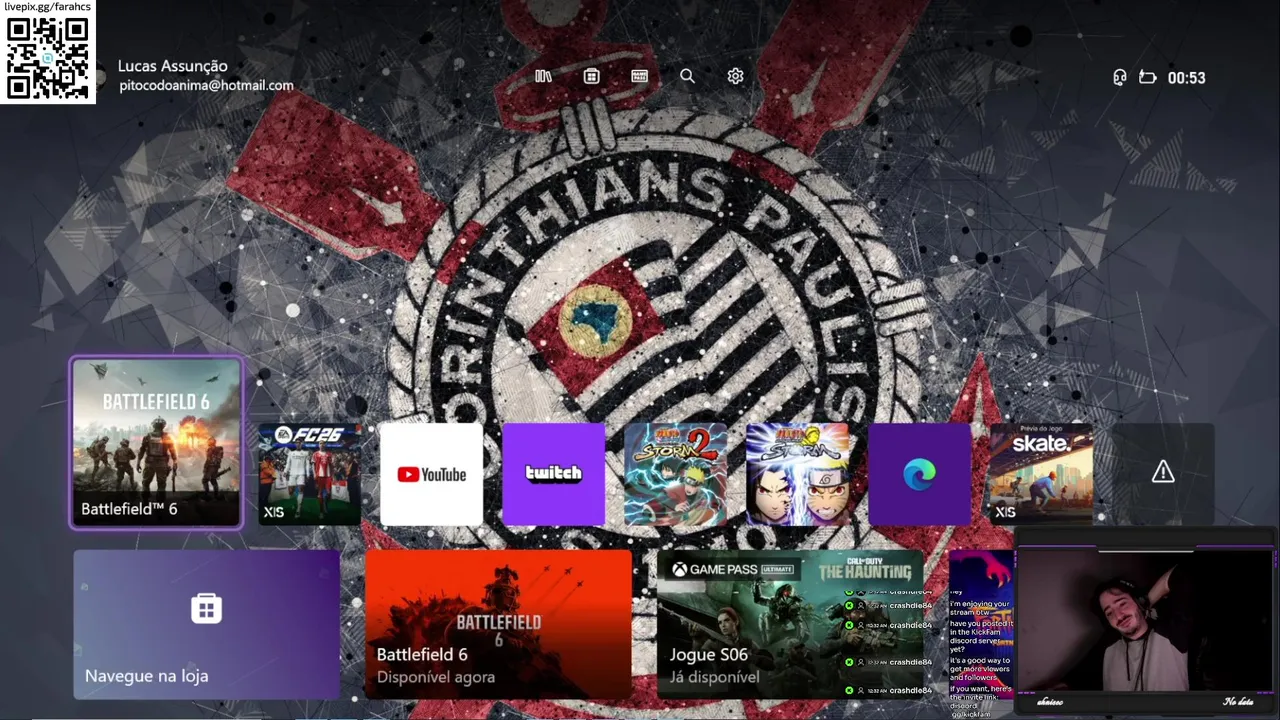
Task: Open My games & apps library icon
Action: 543,76
